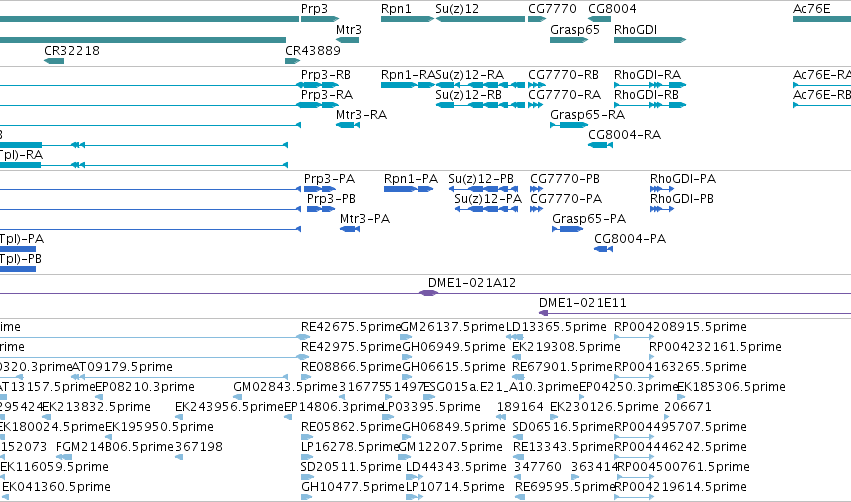This screenshot has width=851, height=502.
Task: Select the FGM214B06.5prime EST label
Action: pos(115,448)
